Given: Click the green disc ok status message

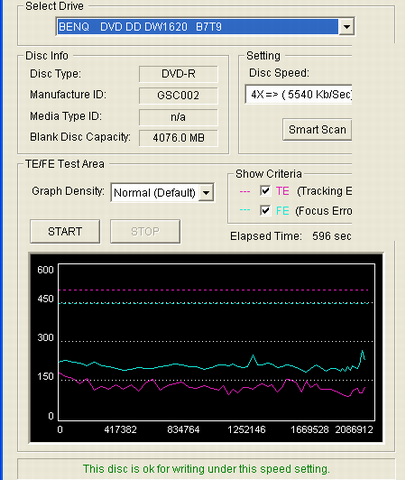Looking at the screenshot, I should pos(206,469).
